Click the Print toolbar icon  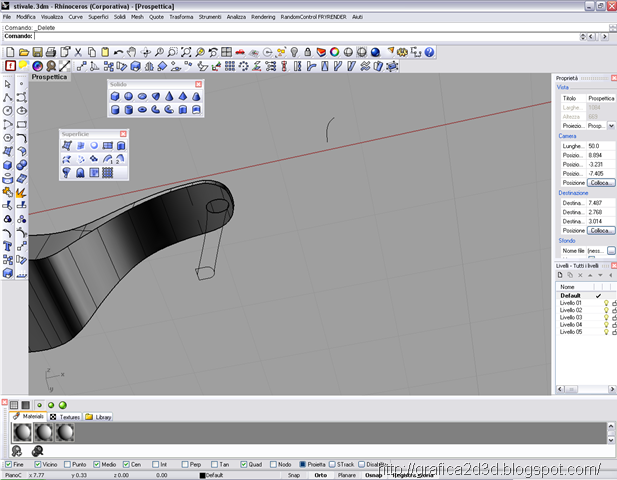pyautogui.click(x=51, y=52)
